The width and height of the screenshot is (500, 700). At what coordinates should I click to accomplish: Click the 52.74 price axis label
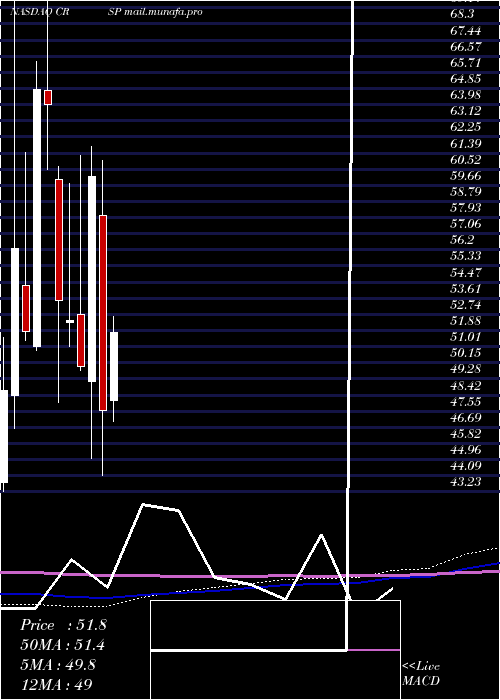coord(466,305)
